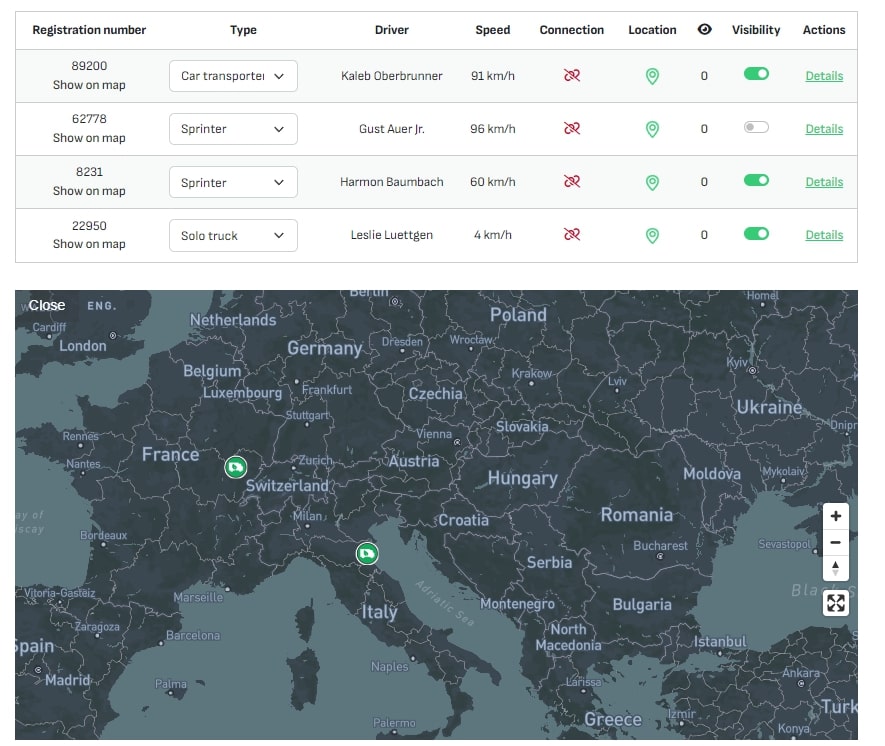Viewport: 885px width, 746px height.
Task: Click the location pin icon for vehicle 22950
Action: [652, 235]
